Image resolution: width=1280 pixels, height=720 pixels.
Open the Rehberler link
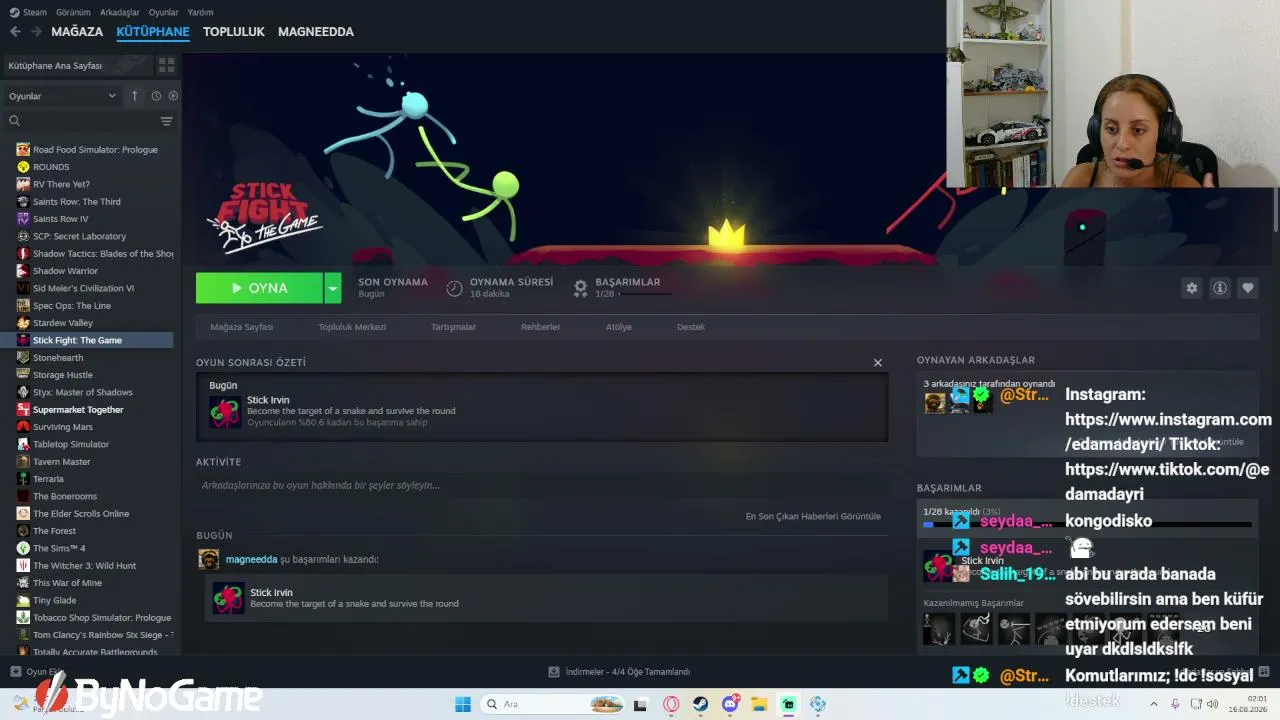(540, 327)
